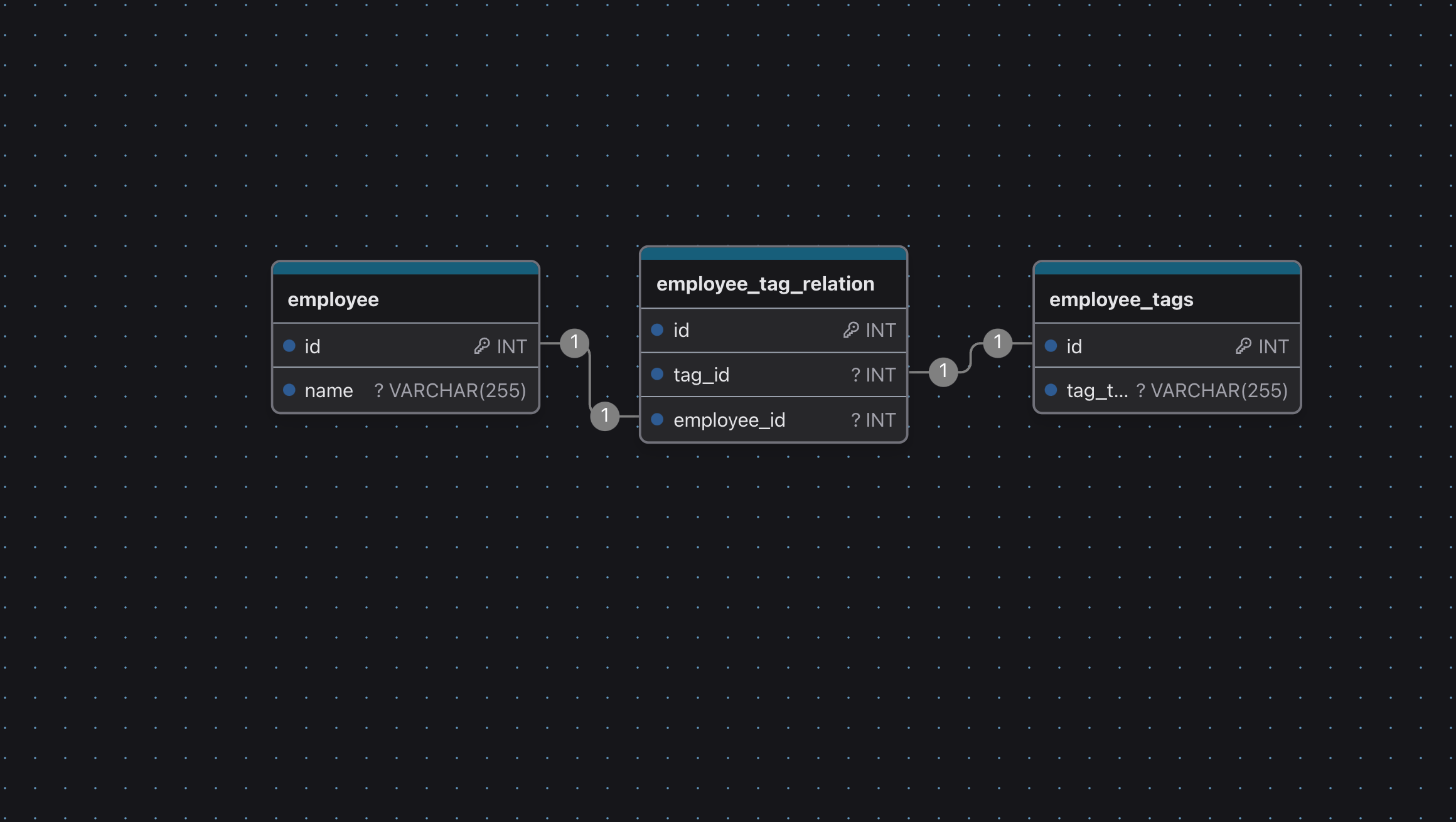Click the teal color bar atop employee table

pos(405,269)
